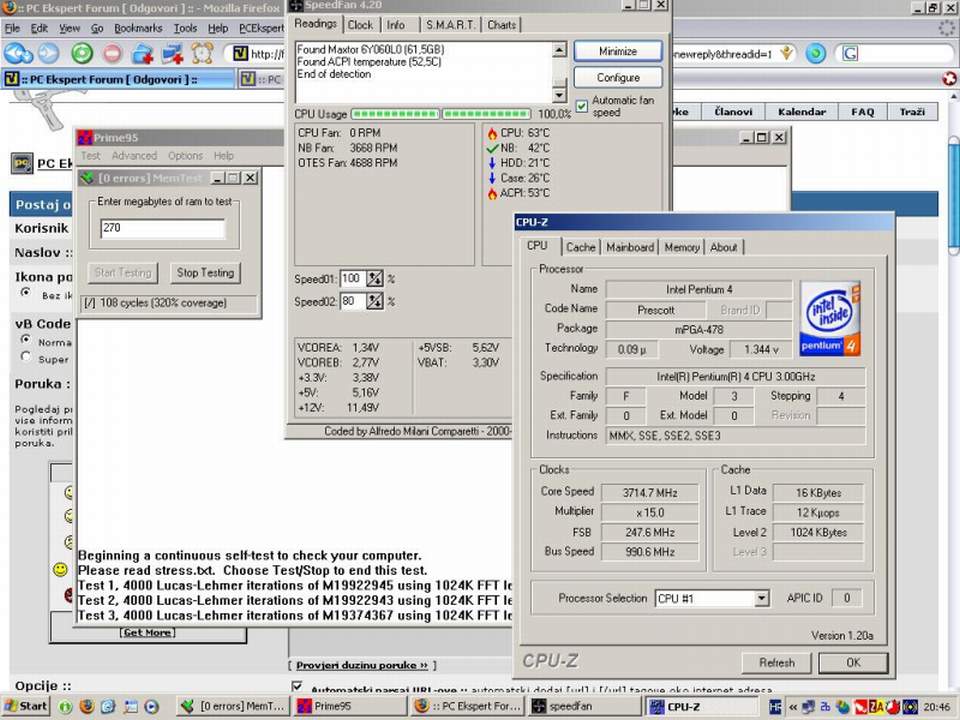Click the show desktop quick launch icon
960x720 pixels.
(x=130, y=707)
